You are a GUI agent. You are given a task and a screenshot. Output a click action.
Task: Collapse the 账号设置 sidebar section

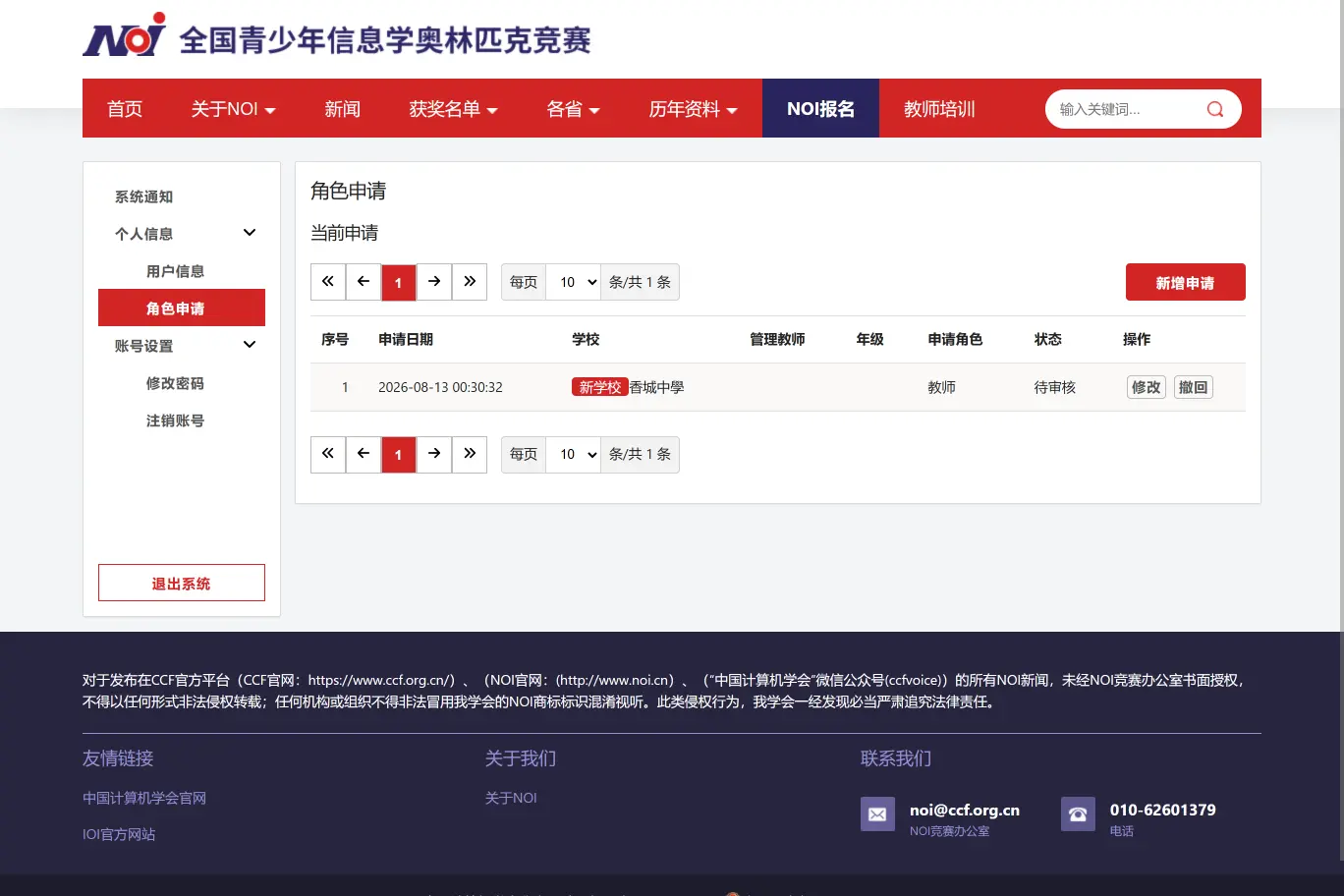[250, 345]
